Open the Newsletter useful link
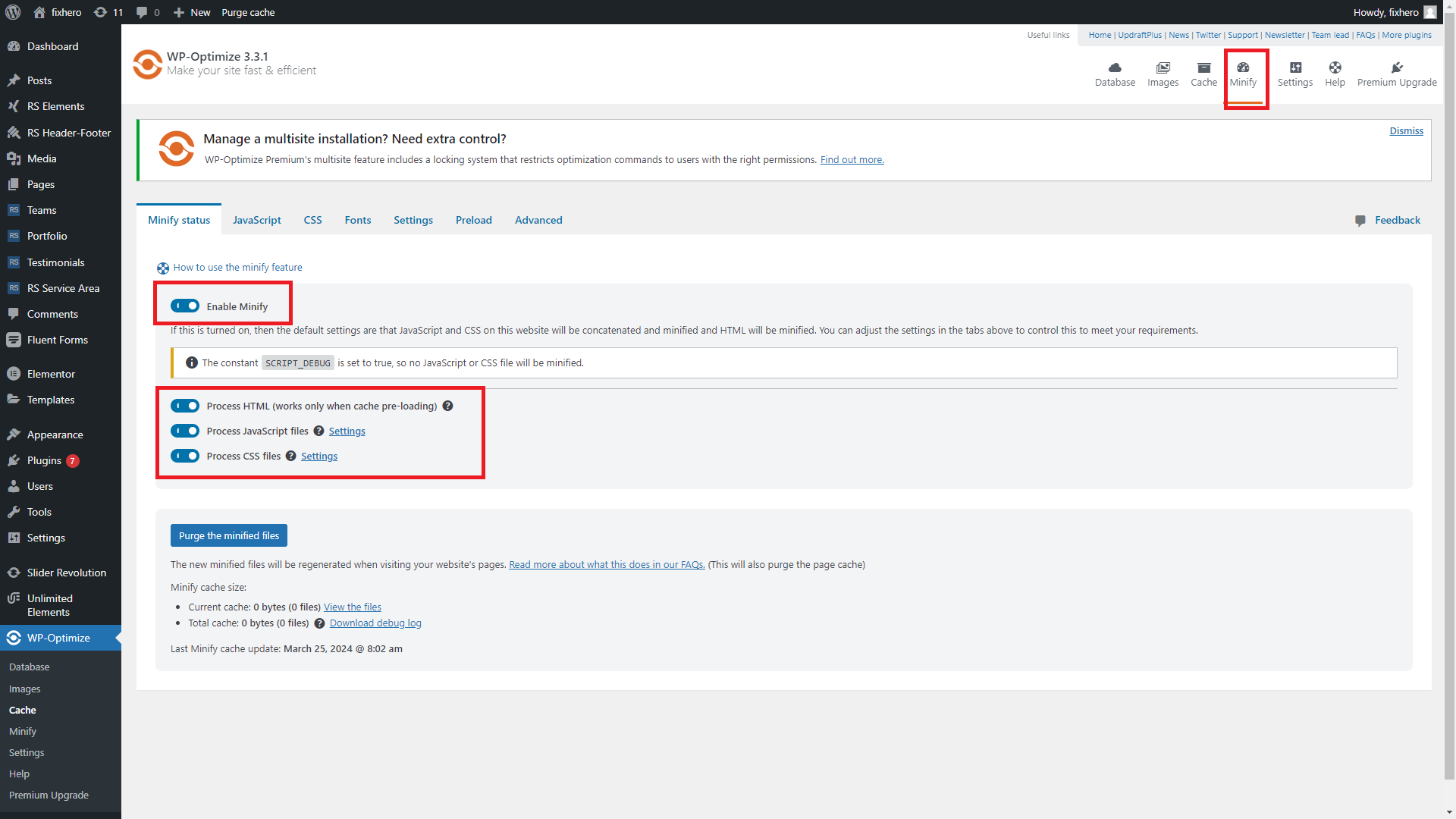The width and height of the screenshot is (1456, 819). pos(1285,35)
